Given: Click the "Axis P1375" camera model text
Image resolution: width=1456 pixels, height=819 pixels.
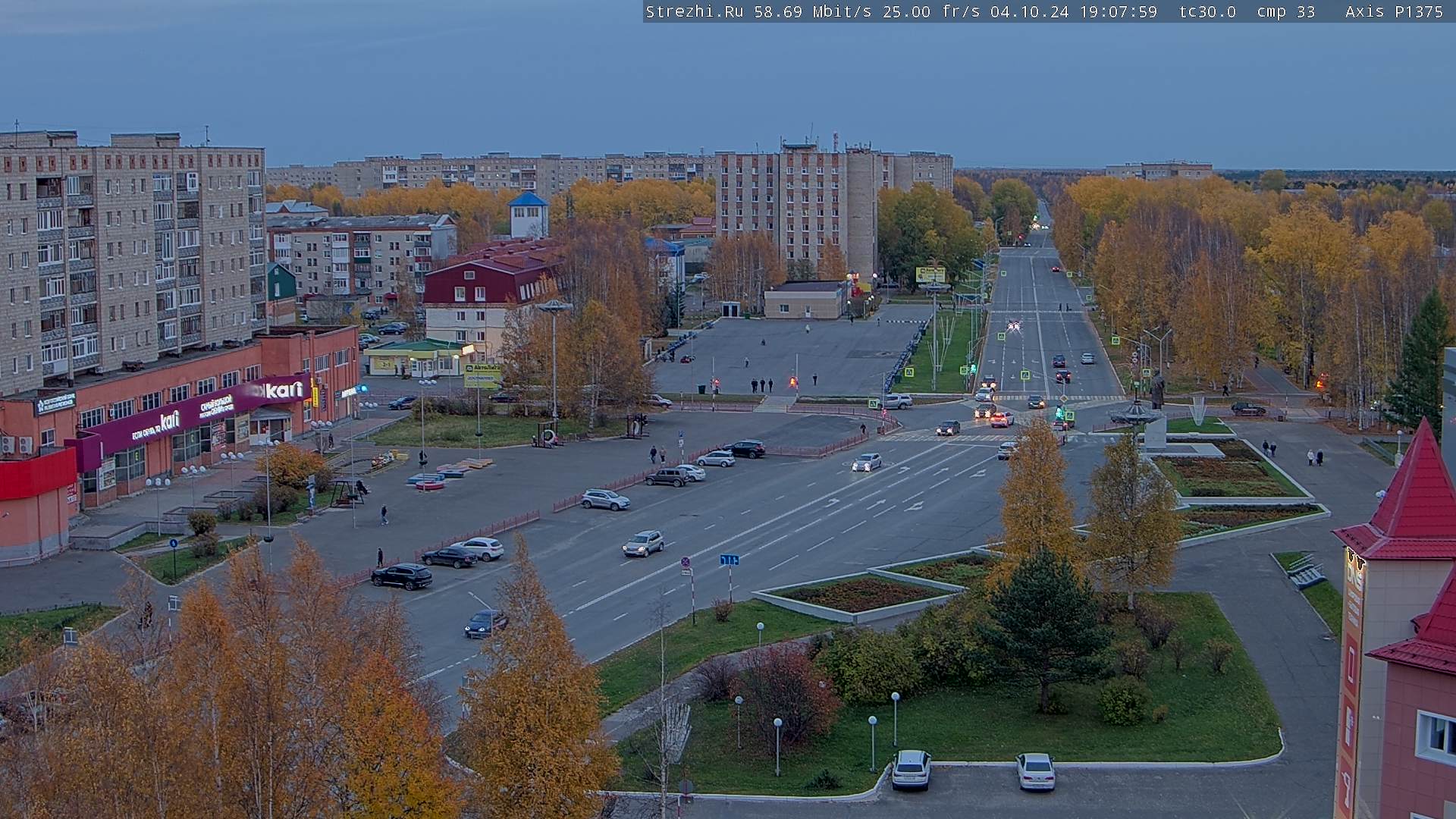Looking at the screenshot, I should [1394, 11].
